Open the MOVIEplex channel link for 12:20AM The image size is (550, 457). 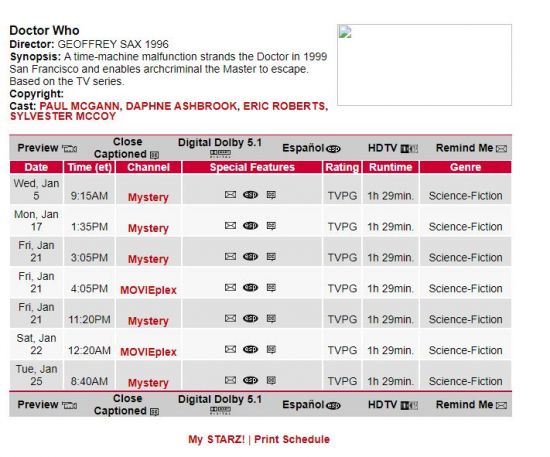point(148,352)
